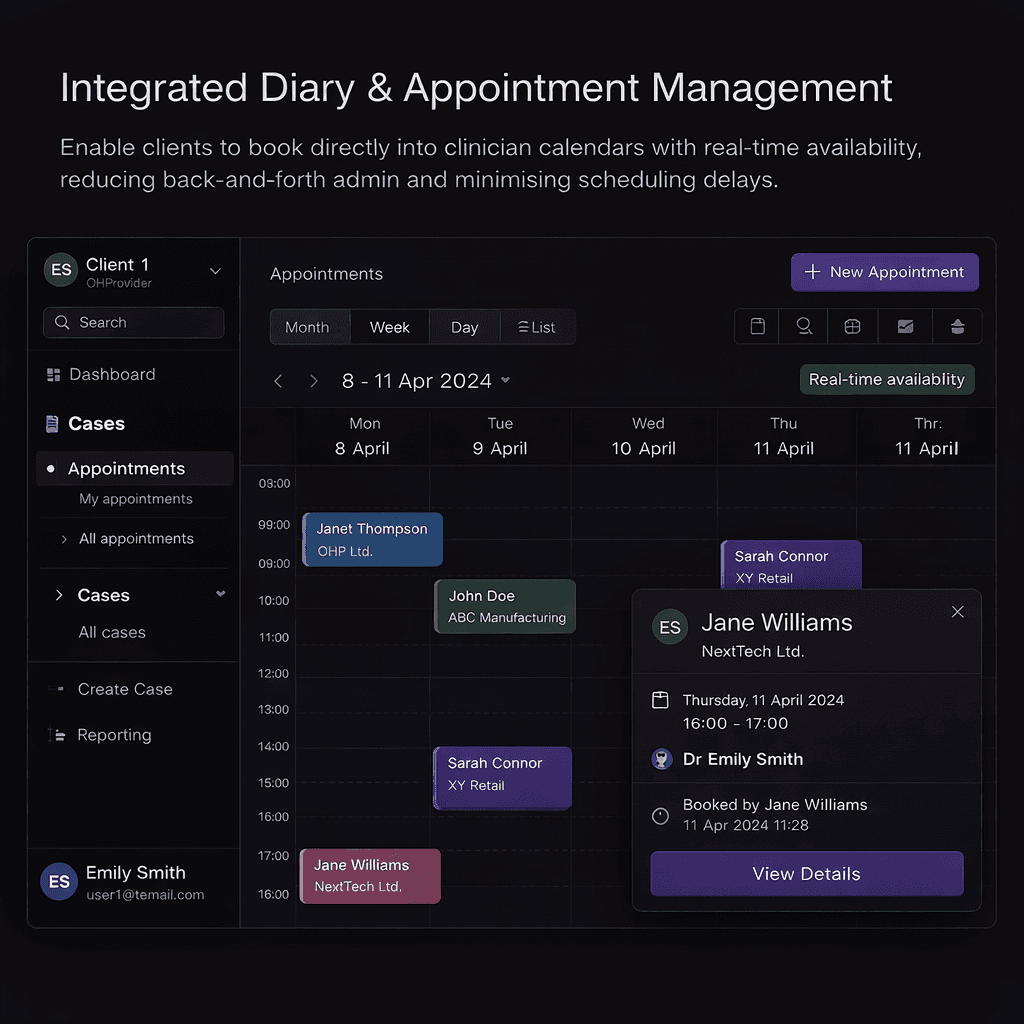The image size is (1024, 1024).
Task: Click the Mon 8 April column header
Action: (x=362, y=436)
